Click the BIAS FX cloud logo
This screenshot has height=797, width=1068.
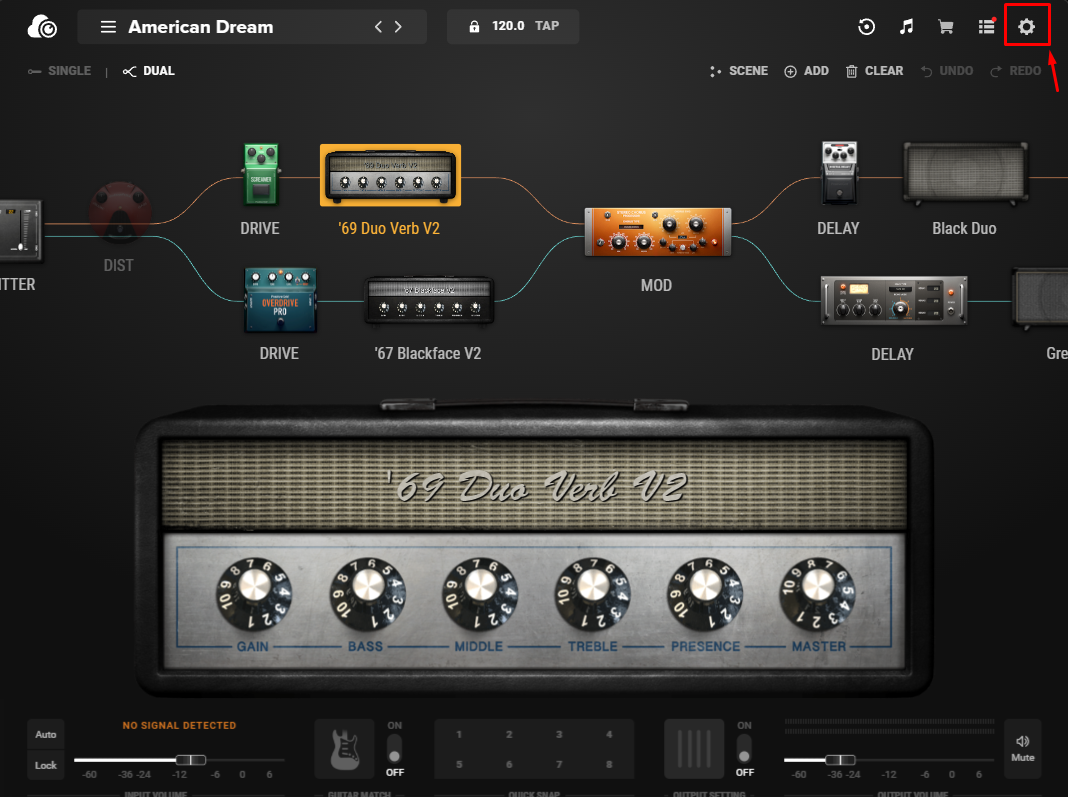[42, 27]
